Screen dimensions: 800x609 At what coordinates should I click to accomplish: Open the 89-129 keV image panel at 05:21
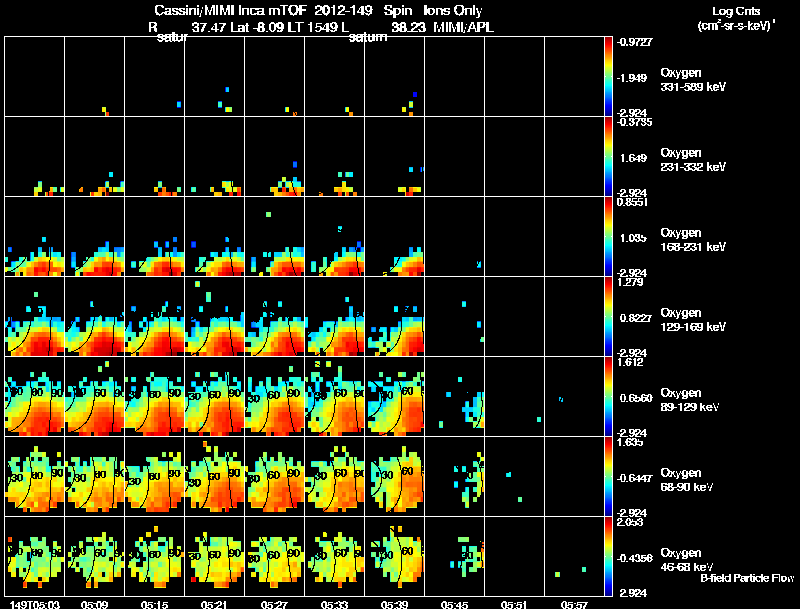(214, 396)
